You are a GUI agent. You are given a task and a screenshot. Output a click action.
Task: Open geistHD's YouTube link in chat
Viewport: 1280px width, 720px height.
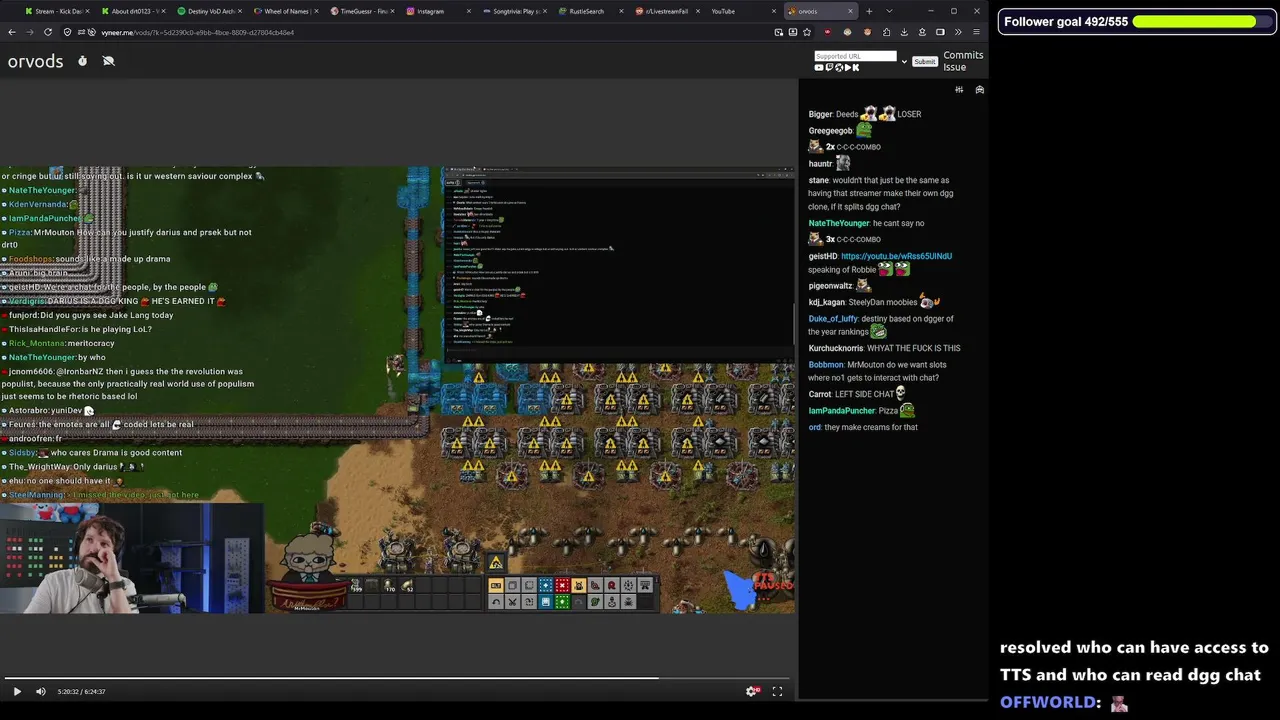coord(896,256)
